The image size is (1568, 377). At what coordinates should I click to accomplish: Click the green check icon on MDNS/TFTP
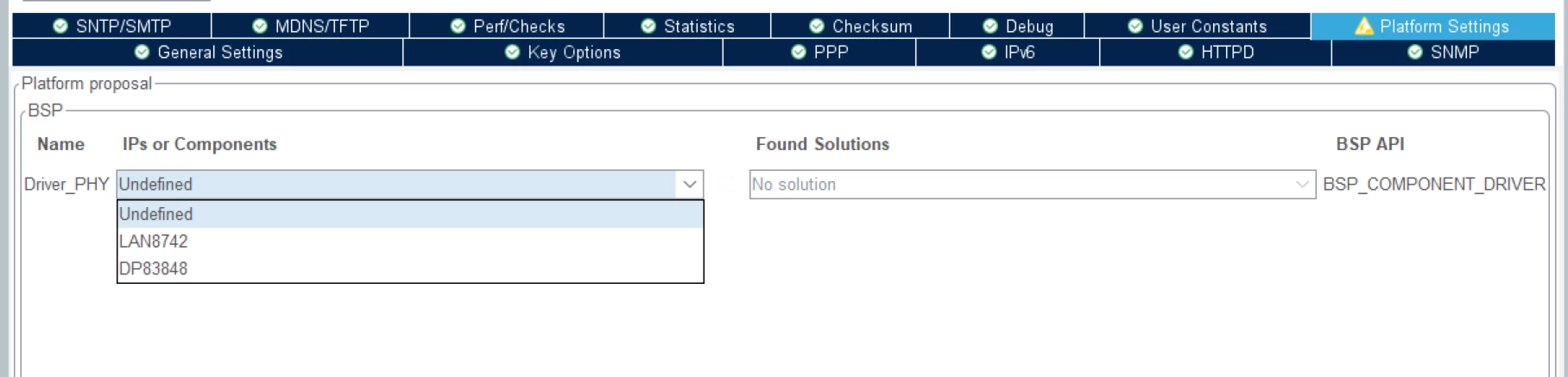[x=260, y=26]
